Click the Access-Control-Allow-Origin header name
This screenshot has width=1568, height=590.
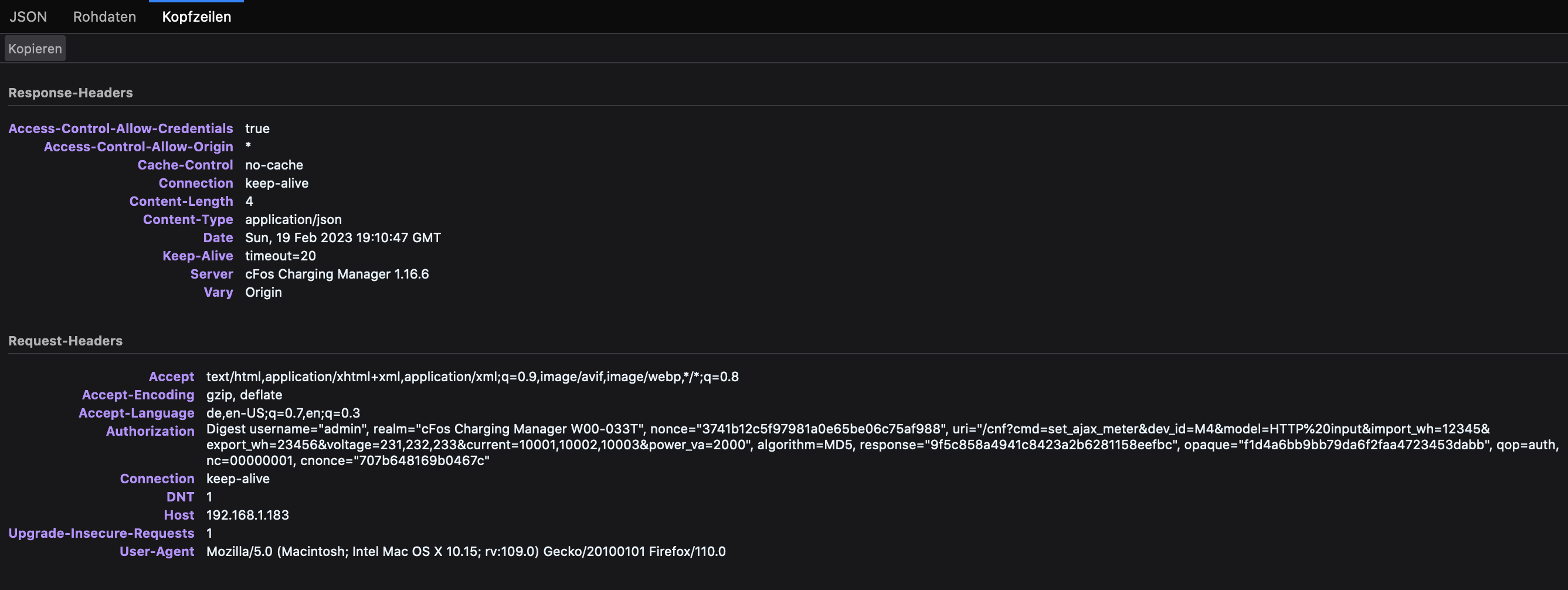coord(138,147)
